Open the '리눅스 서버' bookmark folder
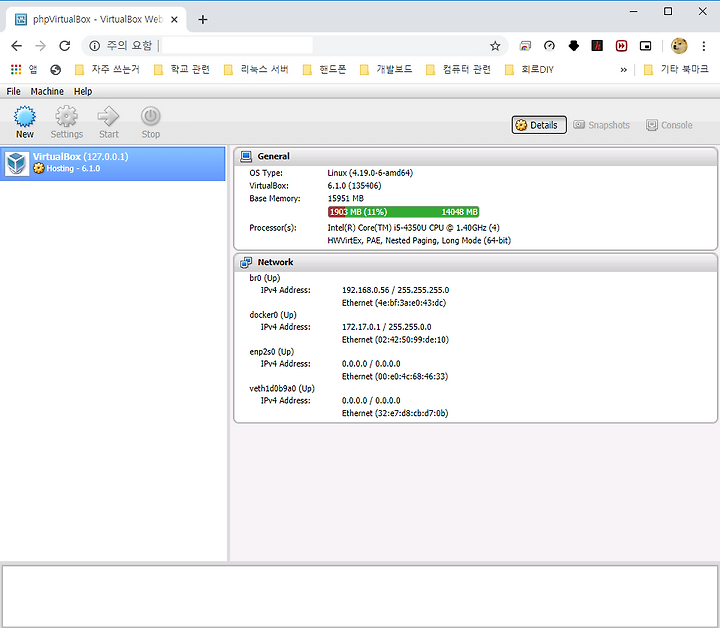This screenshot has height=628, width=720. click(256, 69)
